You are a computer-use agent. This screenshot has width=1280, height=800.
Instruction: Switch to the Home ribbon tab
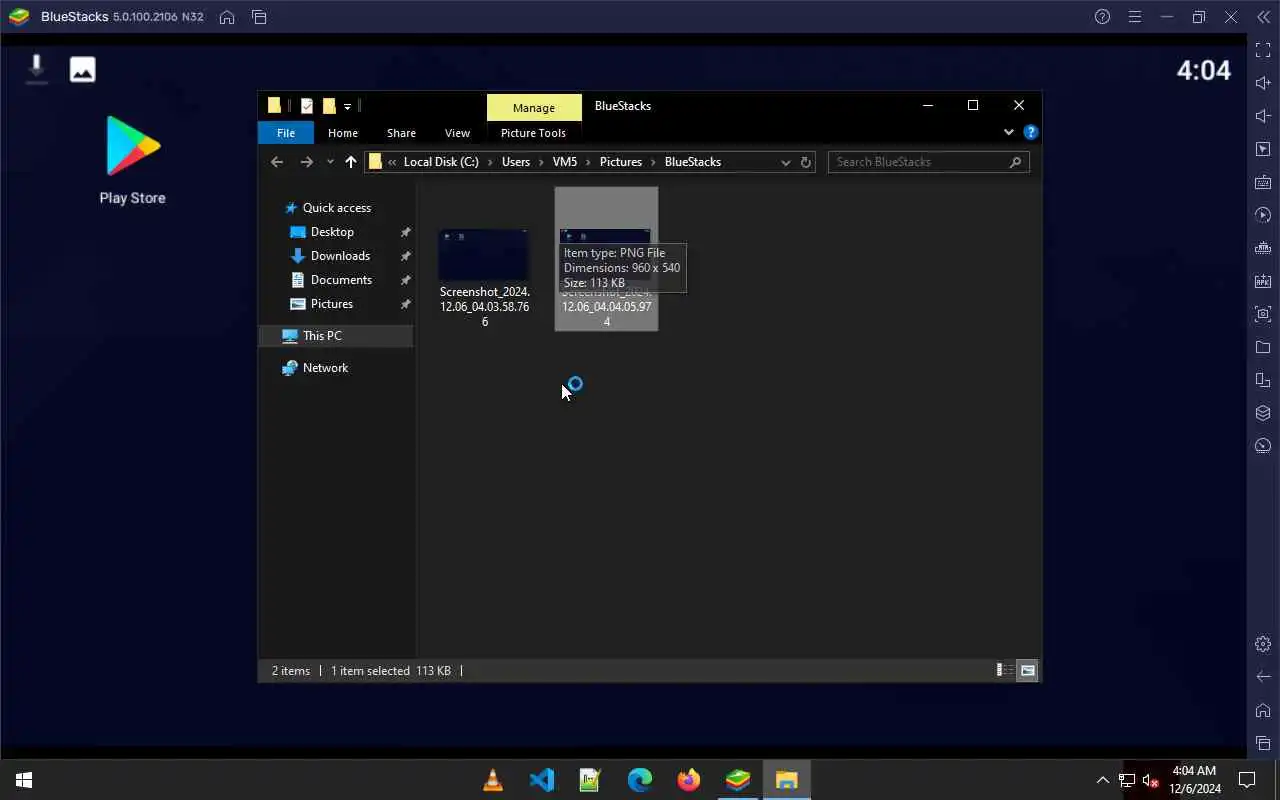click(x=343, y=133)
